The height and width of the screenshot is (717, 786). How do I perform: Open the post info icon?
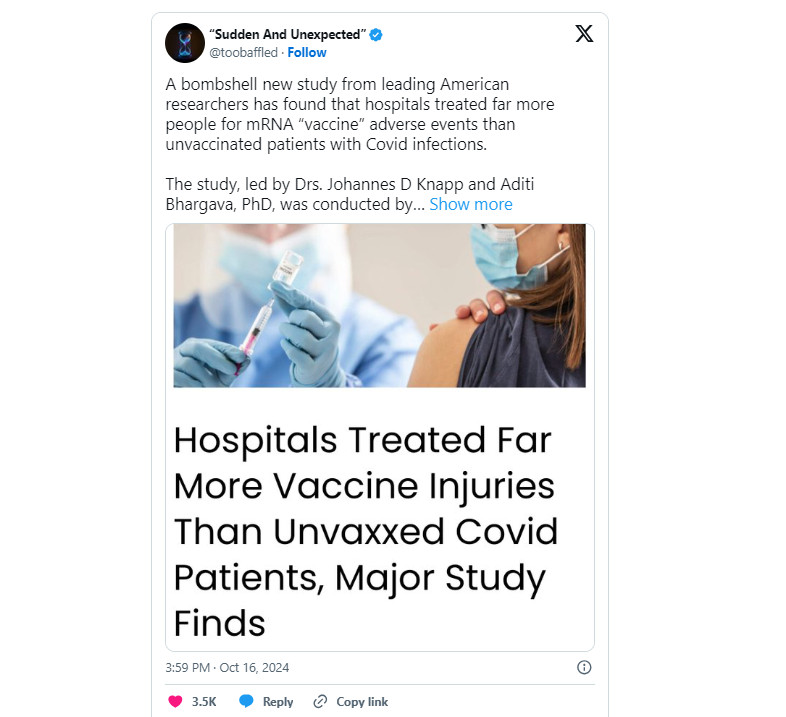pos(584,667)
